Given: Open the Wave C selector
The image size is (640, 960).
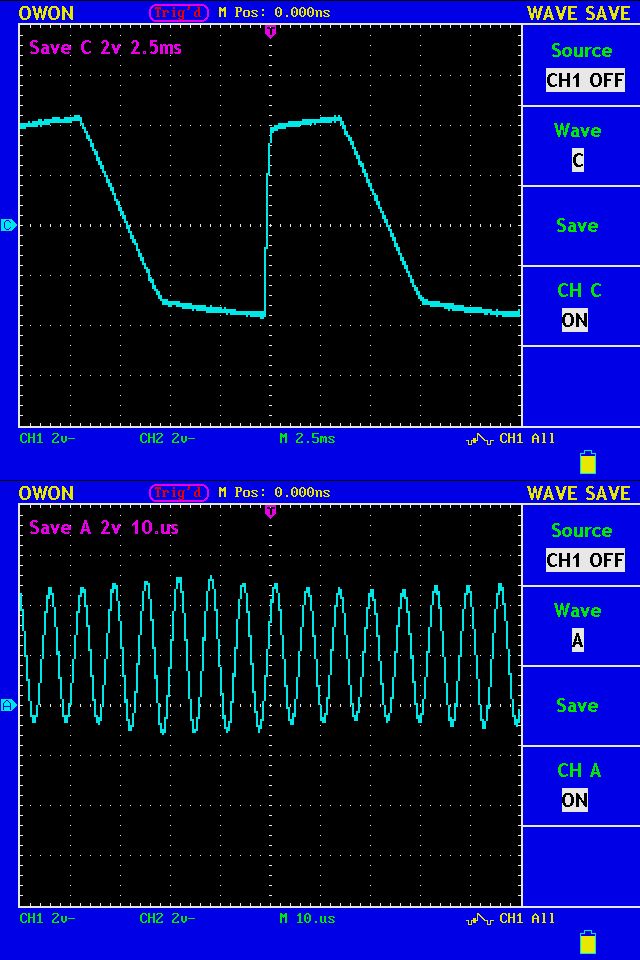Looking at the screenshot, I should pyautogui.click(x=578, y=160).
